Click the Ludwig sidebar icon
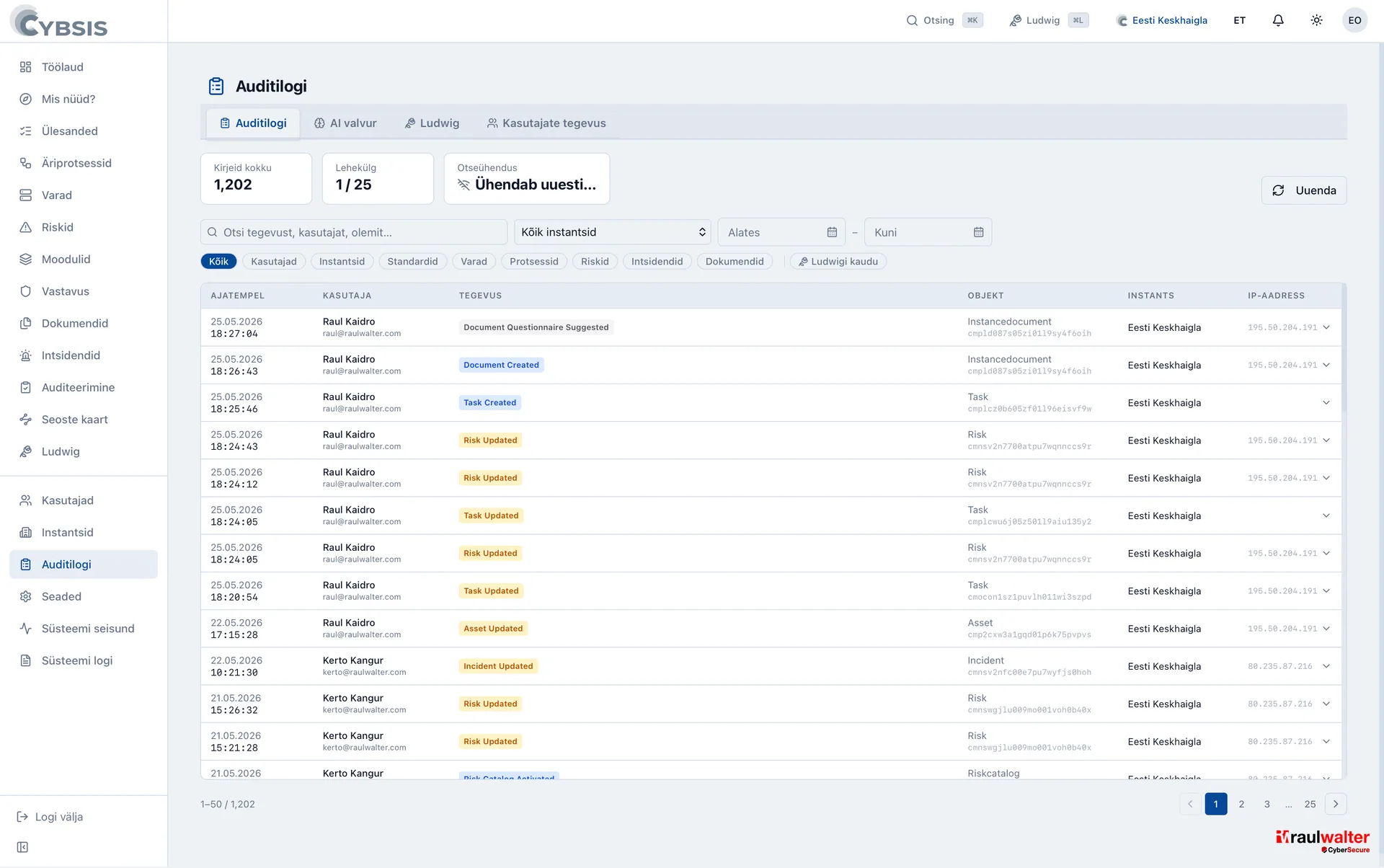Screen dimensions: 1384x868 pyautogui.click(x=25, y=452)
